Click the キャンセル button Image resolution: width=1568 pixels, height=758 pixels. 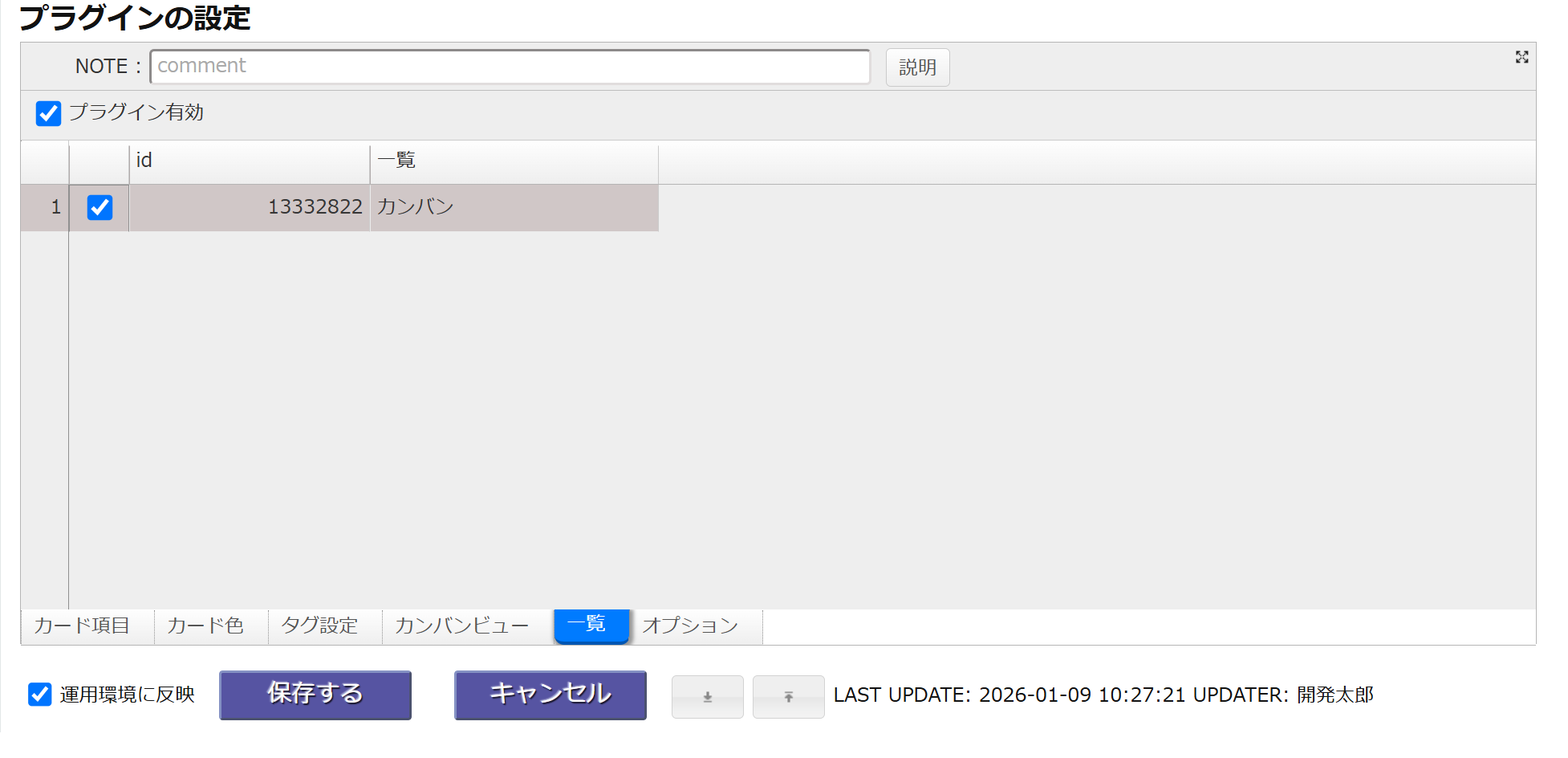point(550,695)
